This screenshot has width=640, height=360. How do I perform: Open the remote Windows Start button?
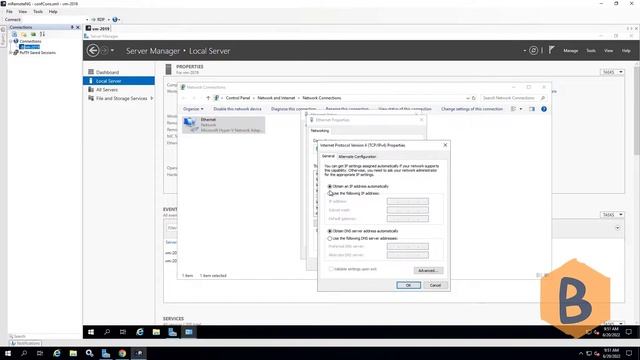click(91, 332)
